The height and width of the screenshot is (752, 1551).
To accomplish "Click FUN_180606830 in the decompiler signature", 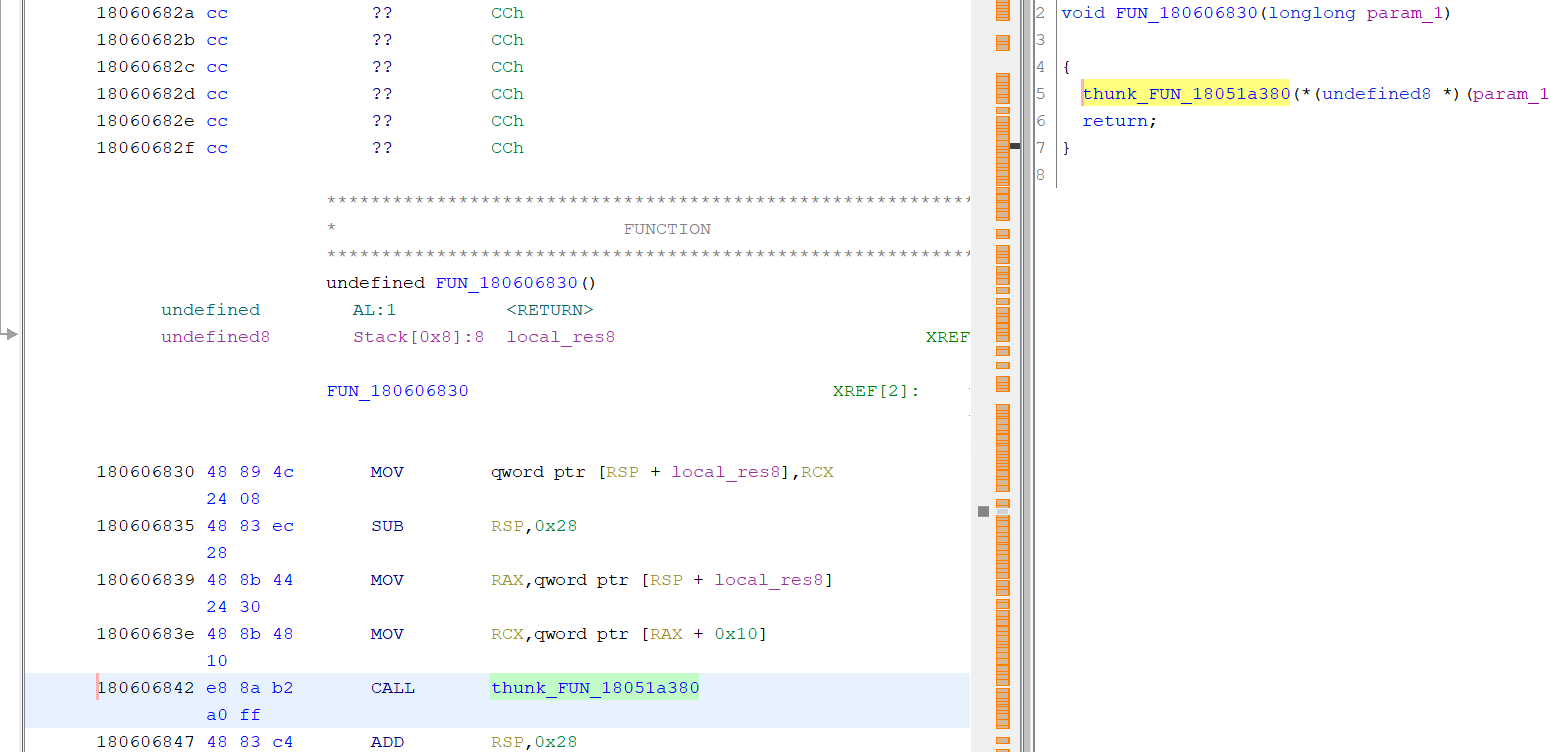I will (1185, 13).
